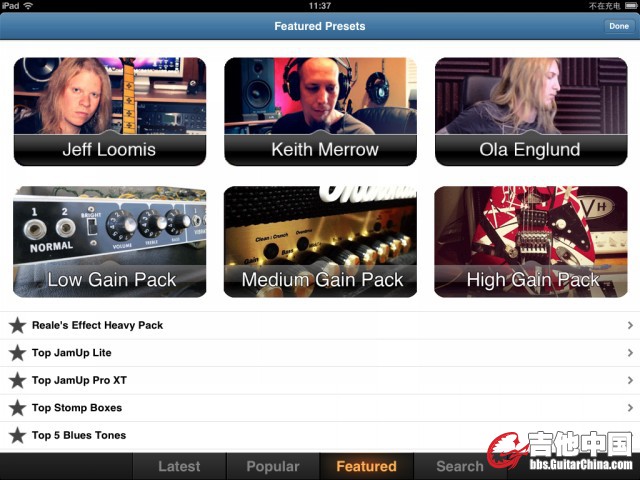This screenshot has width=640, height=480.
Task: Open the Medium Gain Pack
Action: click(320, 242)
